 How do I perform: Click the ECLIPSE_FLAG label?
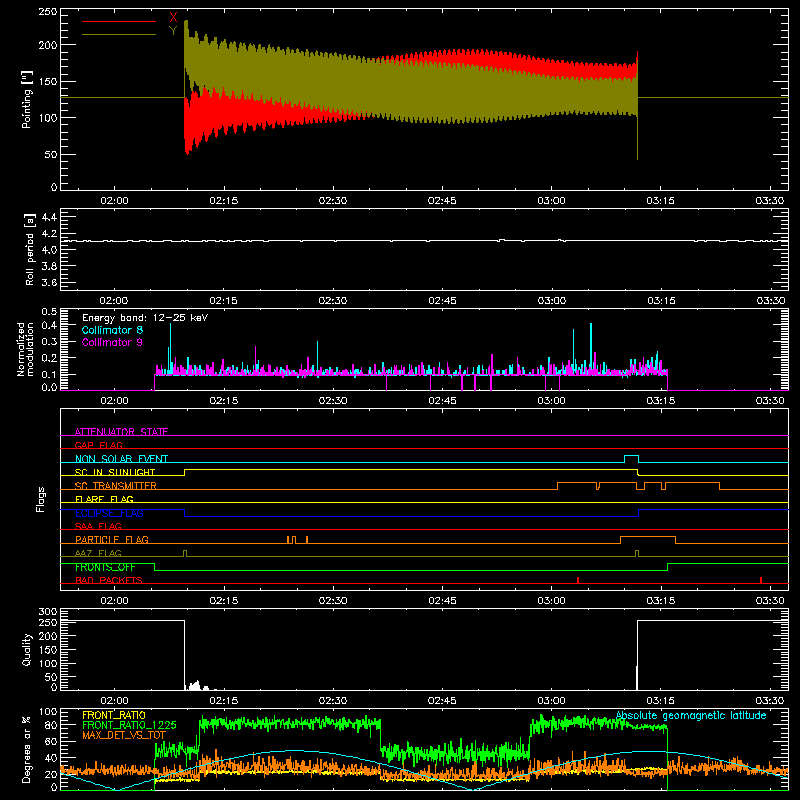point(109,513)
